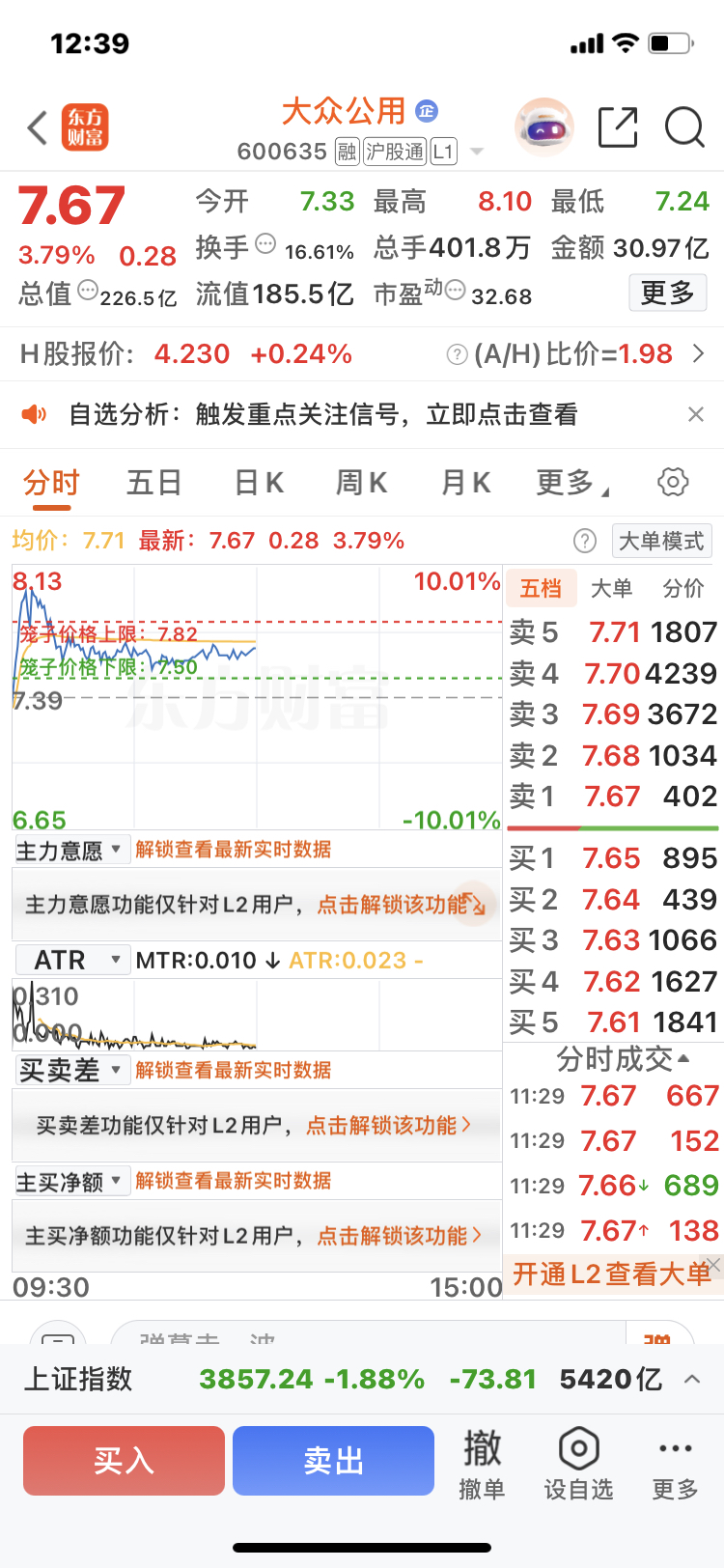
Task: Open the search magnifier icon
Action: click(685, 127)
